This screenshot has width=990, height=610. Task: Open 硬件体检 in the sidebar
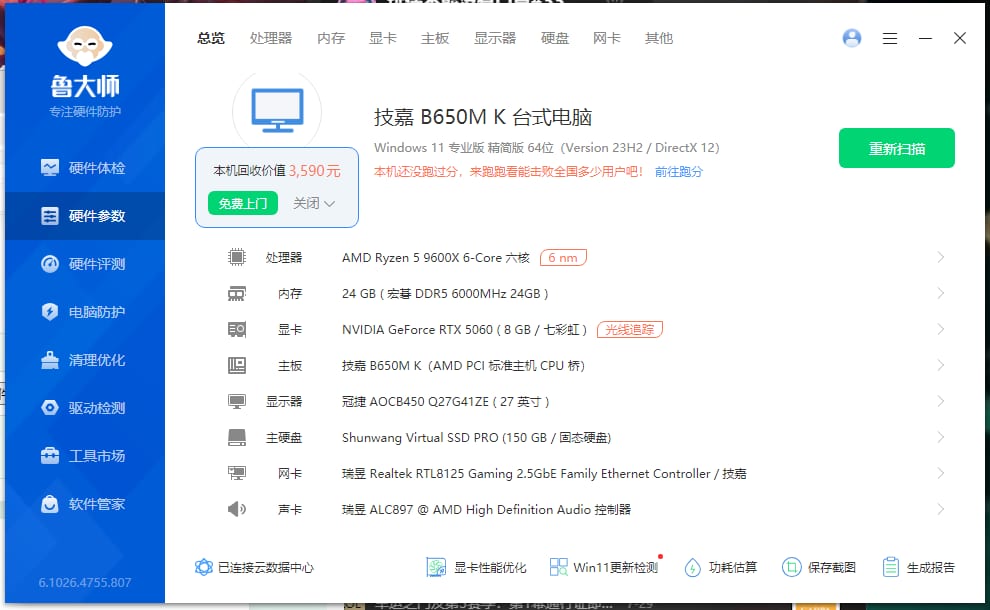point(84,168)
